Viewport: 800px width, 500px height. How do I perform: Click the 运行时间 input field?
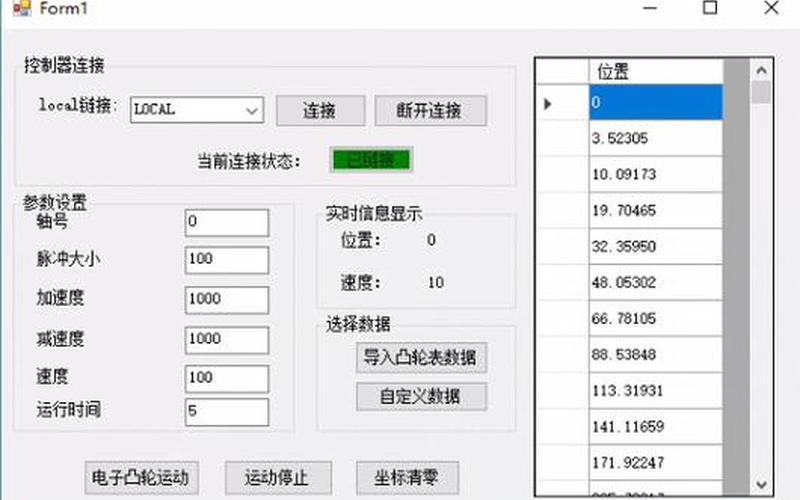[x=227, y=412]
